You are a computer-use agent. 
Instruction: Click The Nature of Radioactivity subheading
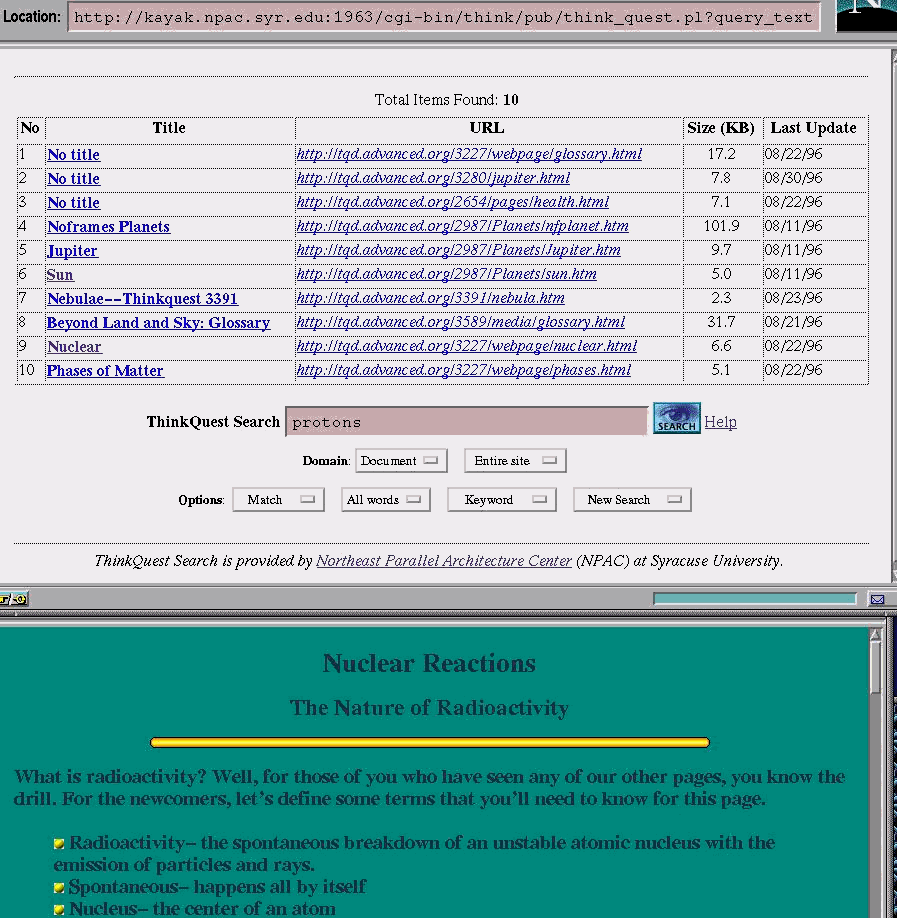coord(429,708)
